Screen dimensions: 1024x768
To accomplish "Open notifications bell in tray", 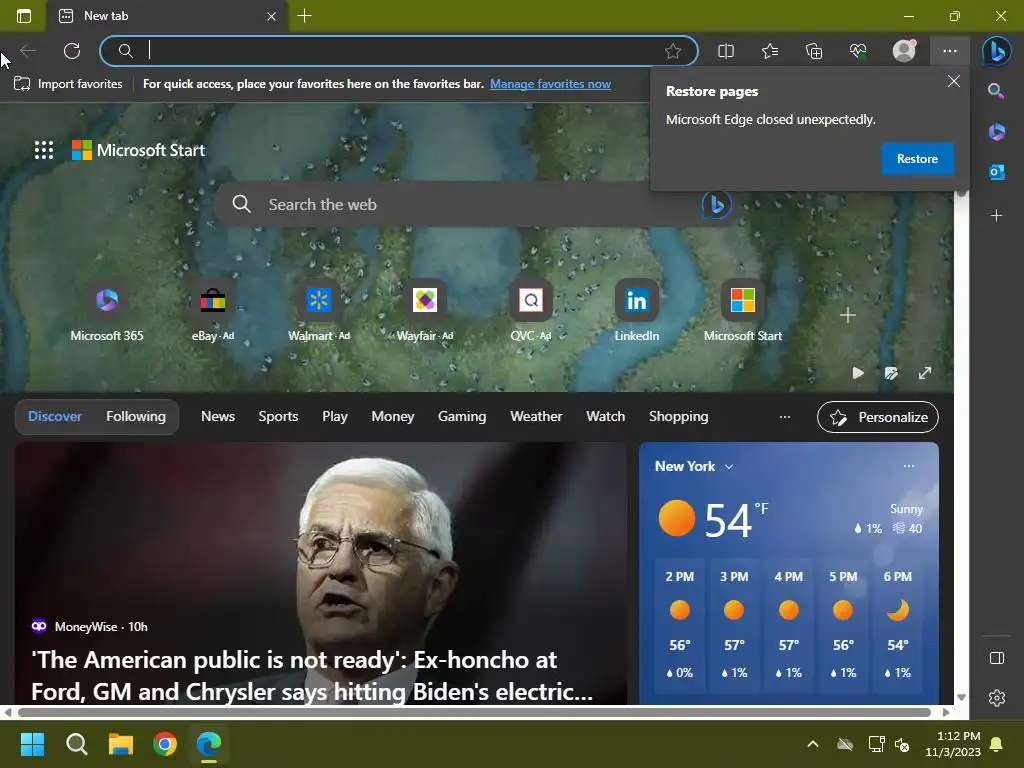I will [x=997, y=744].
